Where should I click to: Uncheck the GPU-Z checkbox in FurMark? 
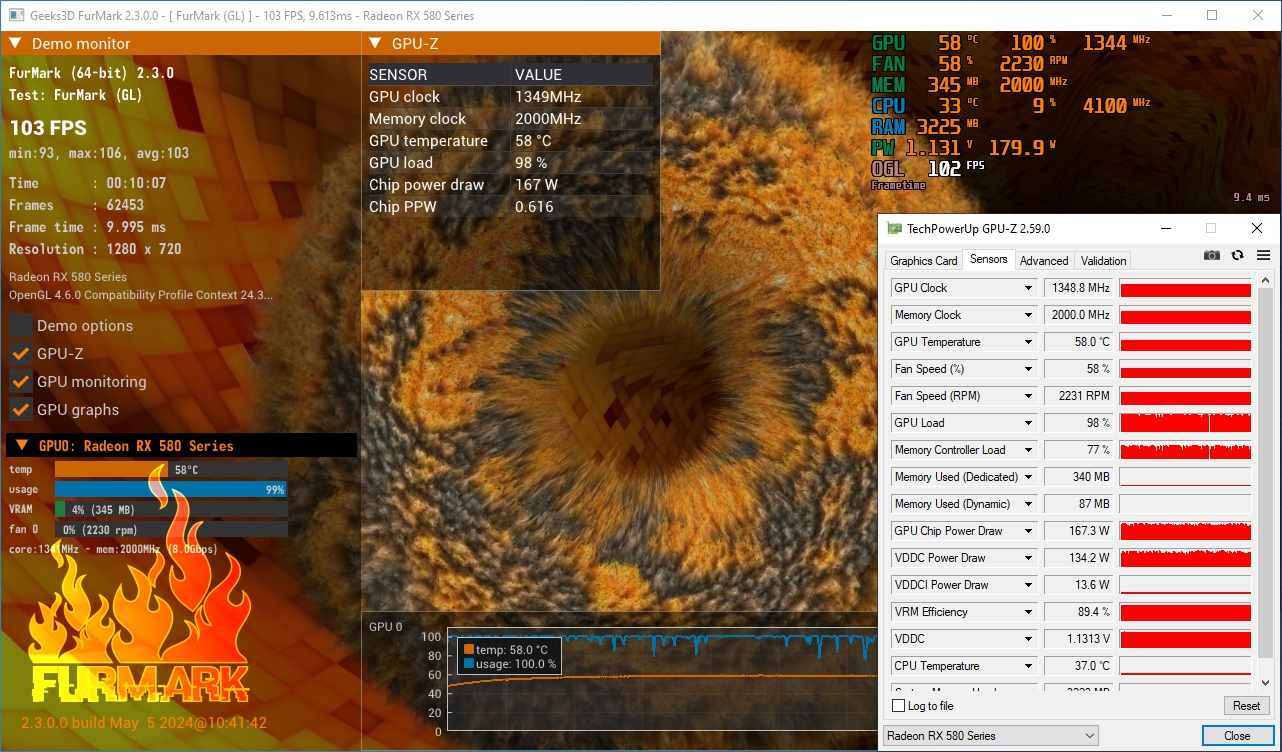(20, 354)
